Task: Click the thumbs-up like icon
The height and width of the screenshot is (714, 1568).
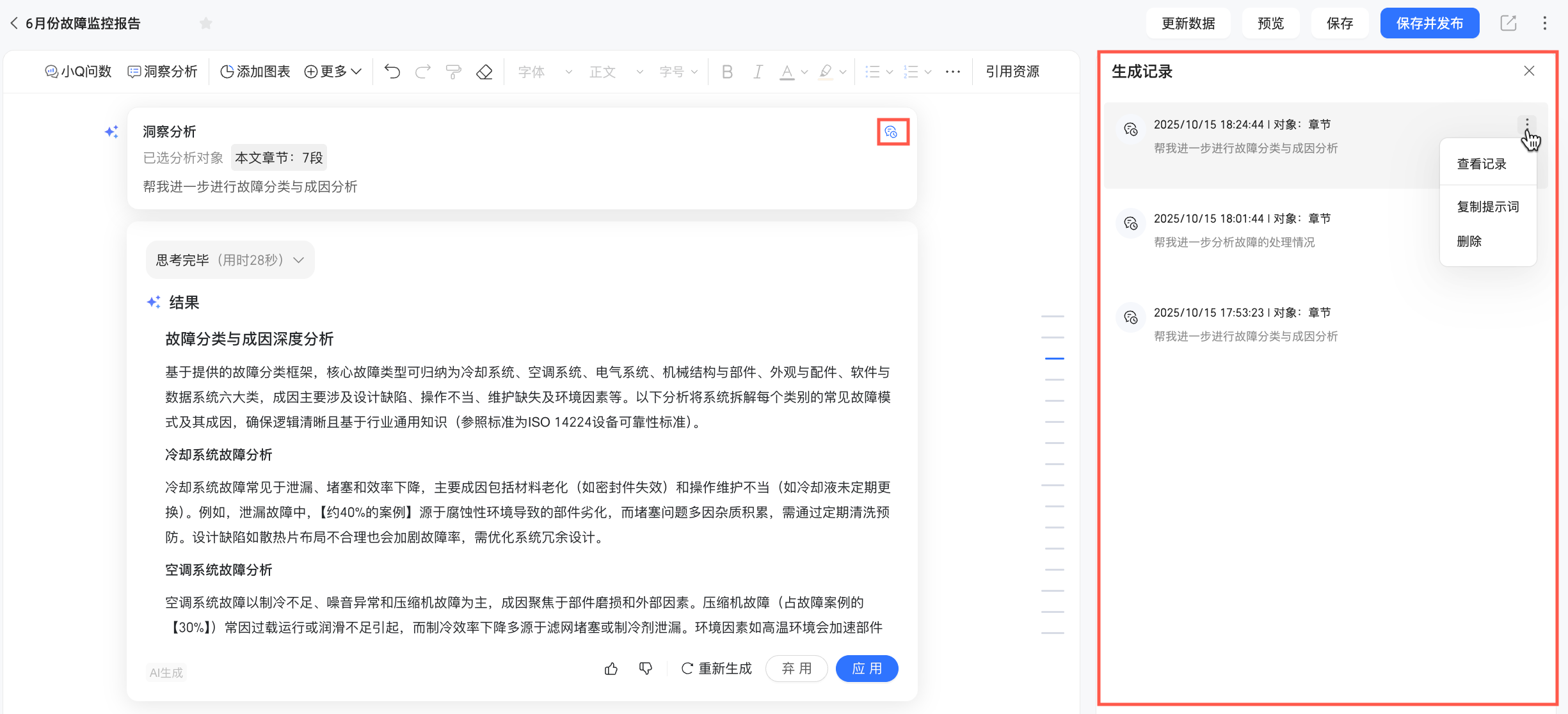Action: 611,669
